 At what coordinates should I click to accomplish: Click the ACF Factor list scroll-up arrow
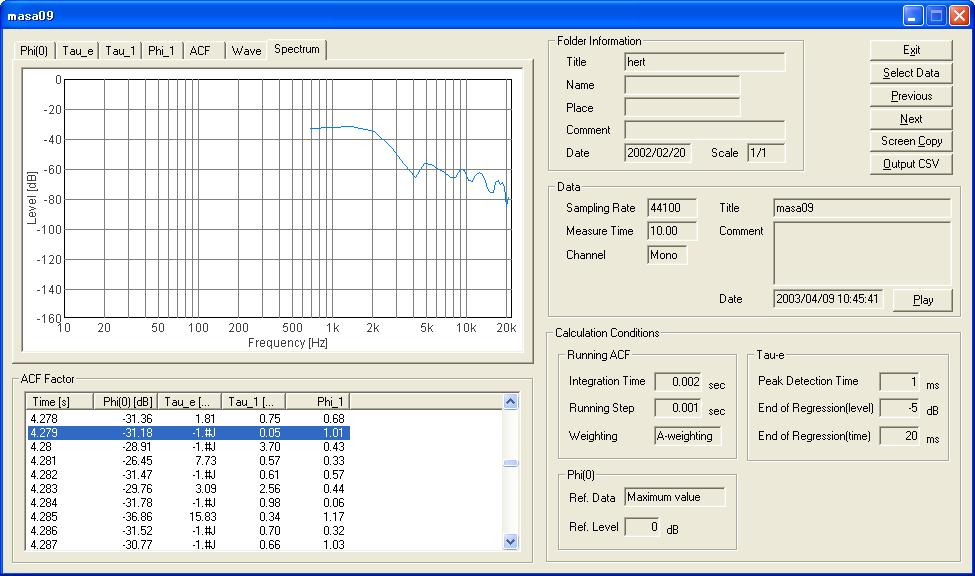pyautogui.click(x=511, y=402)
